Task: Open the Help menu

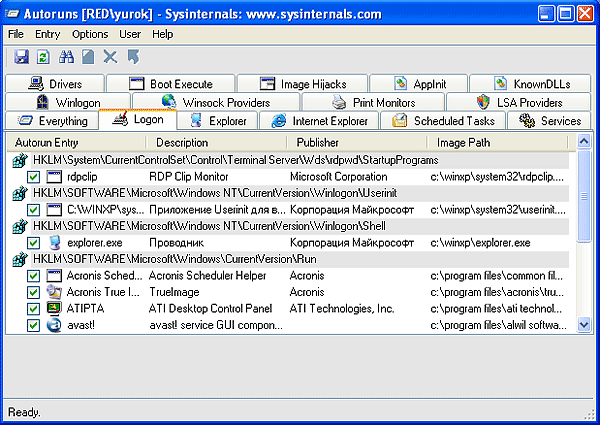Action: coord(163,34)
